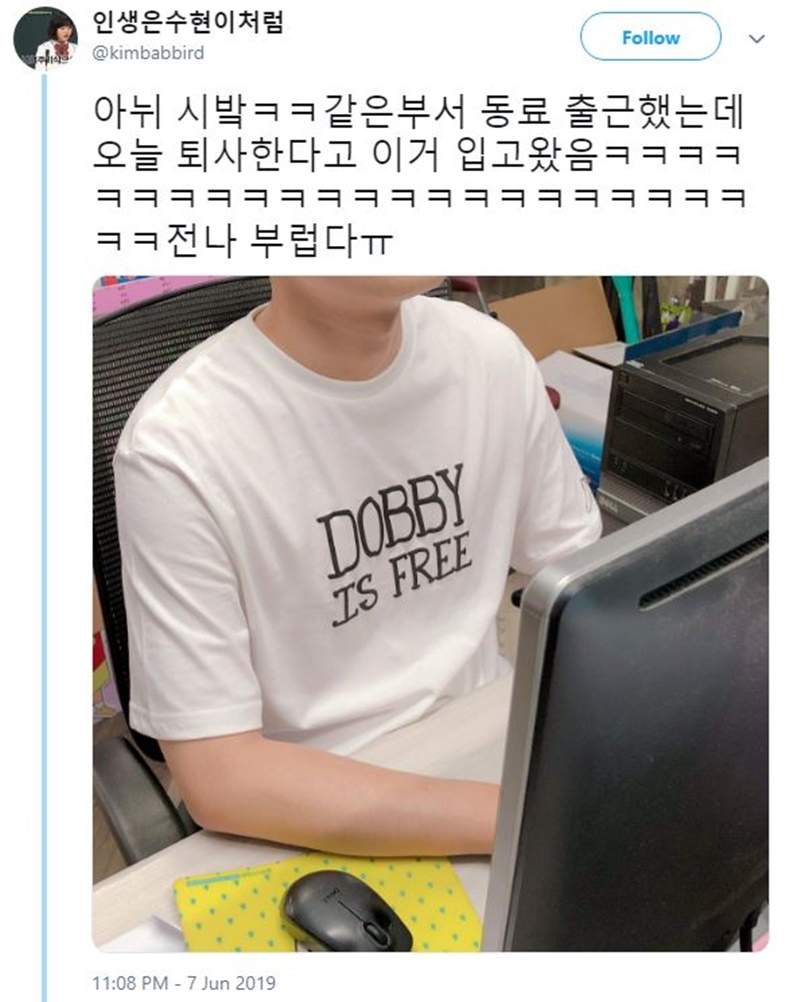Open display name 인생은수현이처럼 profile
Screen dimensions: 800x1002
point(188,21)
